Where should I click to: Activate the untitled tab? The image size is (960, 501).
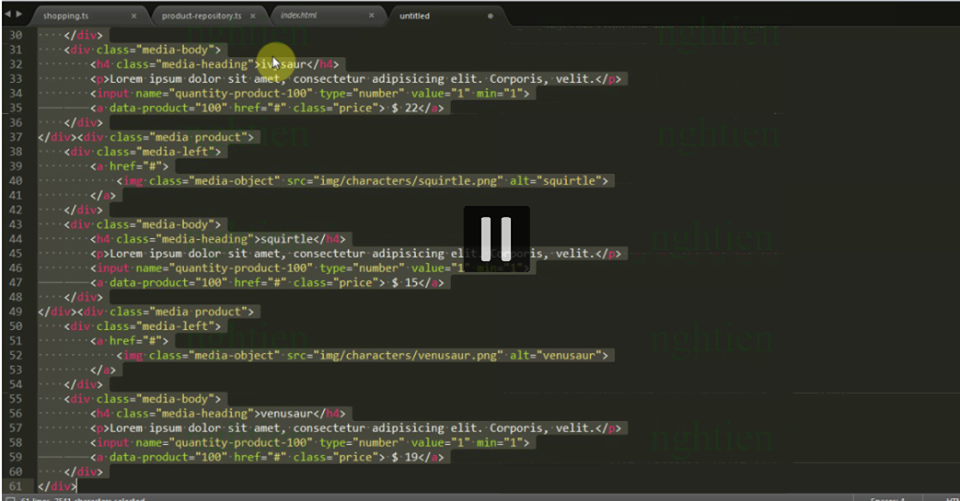point(415,16)
